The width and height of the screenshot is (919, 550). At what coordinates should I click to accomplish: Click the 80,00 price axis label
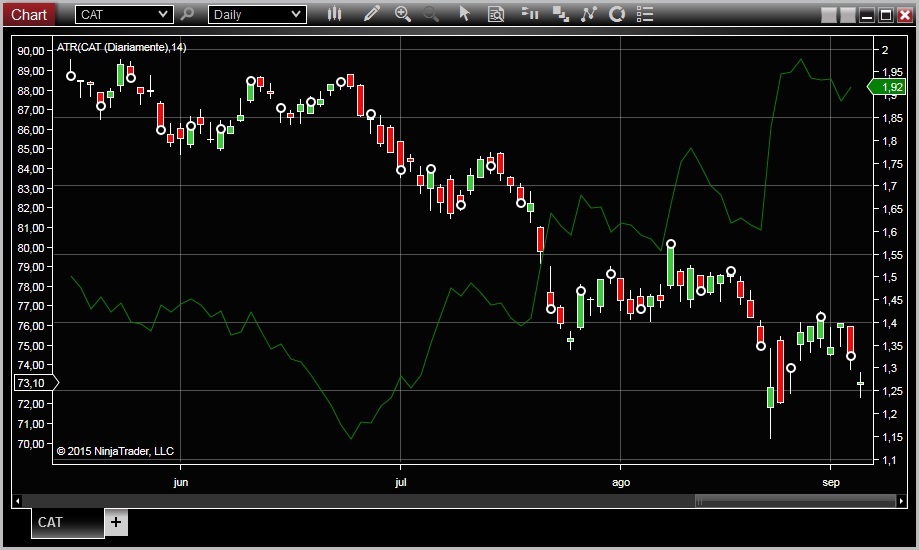(30, 247)
